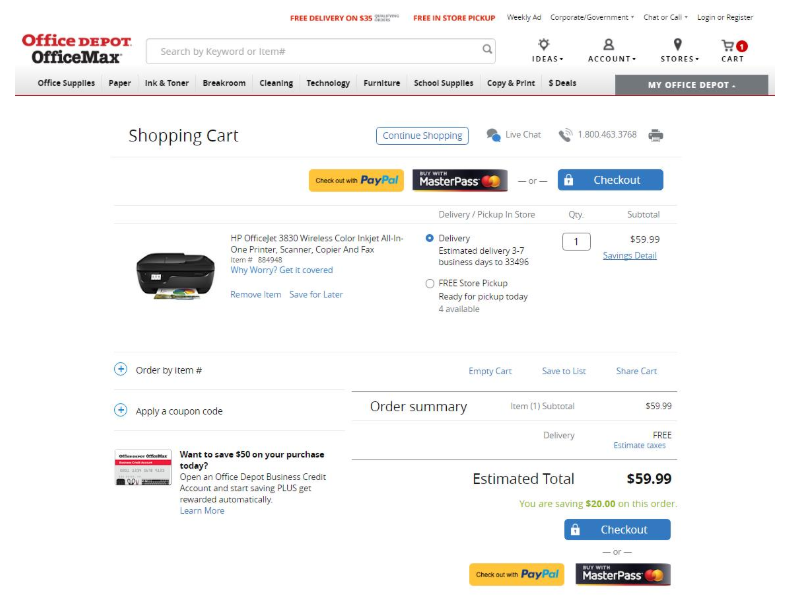The width and height of the screenshot is (786, 604).
Task: Click the Account person icon
Action: click(608, 45)
